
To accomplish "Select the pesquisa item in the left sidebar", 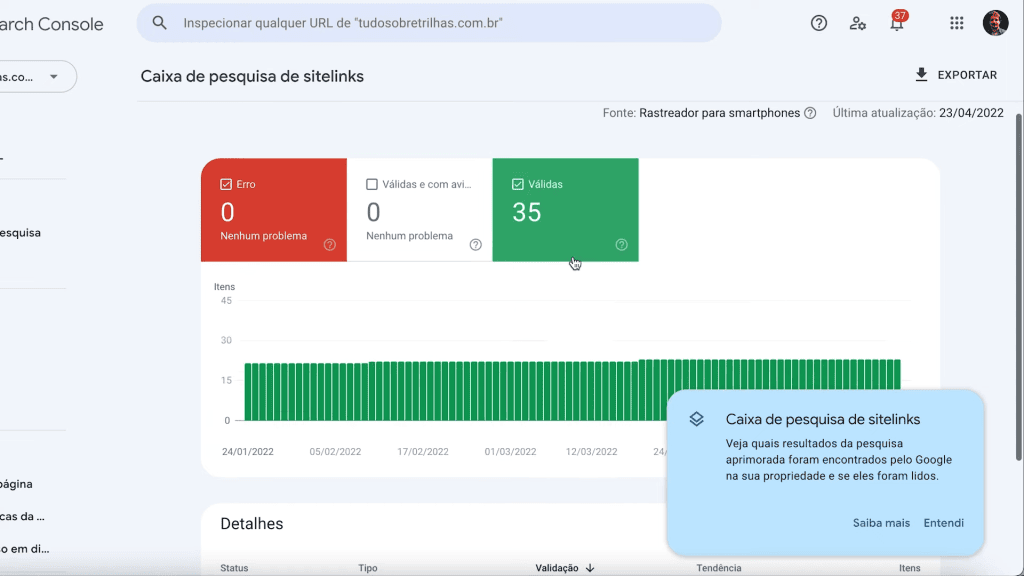I will 22,232.
